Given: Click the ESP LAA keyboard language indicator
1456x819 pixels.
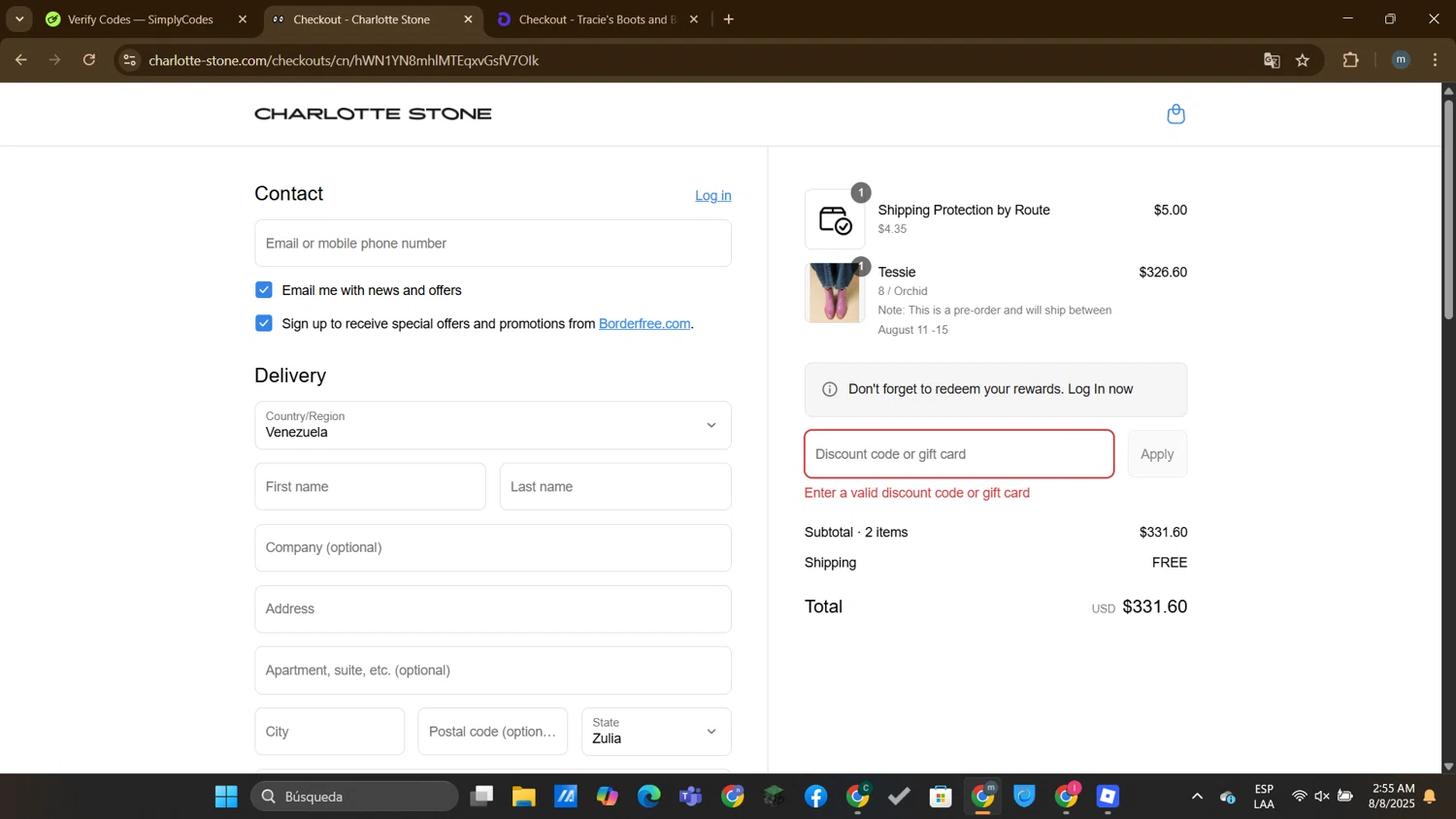Looking at the screenshot, I should pyautogui.click(x=1264, y=797).
